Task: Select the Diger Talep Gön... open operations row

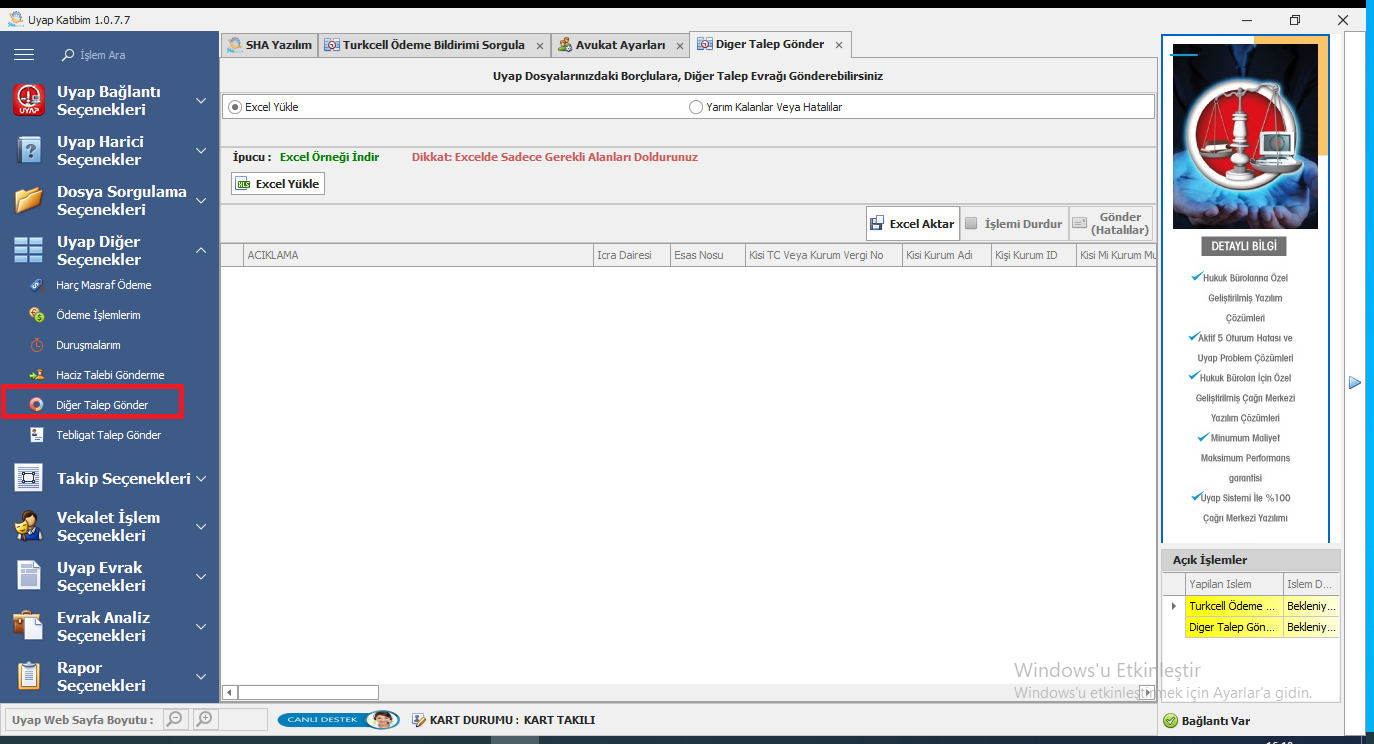Action: [1251, 627]
